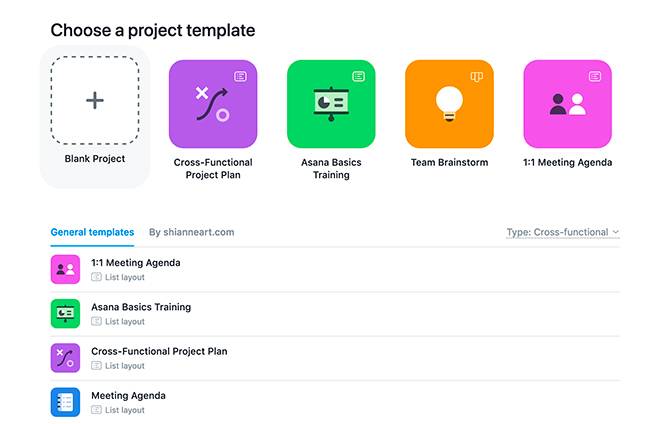Click the dashed Blank Project plus tile
670x424 pixels.
point(95,101)
